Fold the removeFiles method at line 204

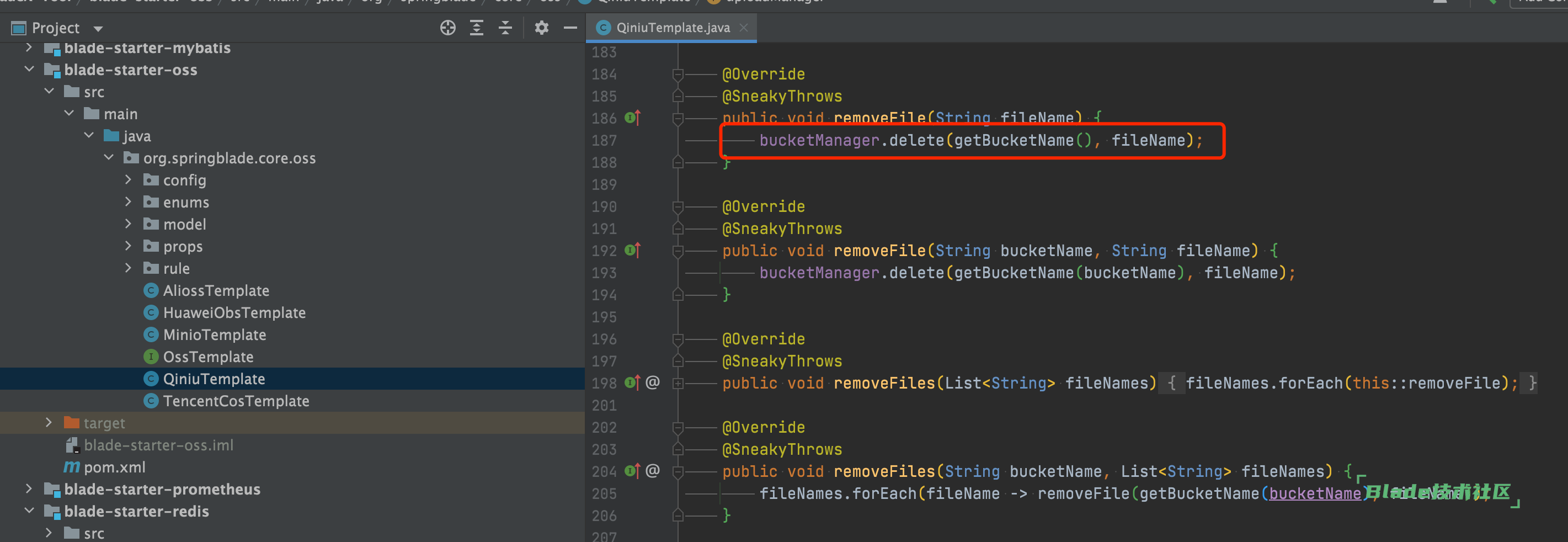pyautogui.click(x=678, y=471)
